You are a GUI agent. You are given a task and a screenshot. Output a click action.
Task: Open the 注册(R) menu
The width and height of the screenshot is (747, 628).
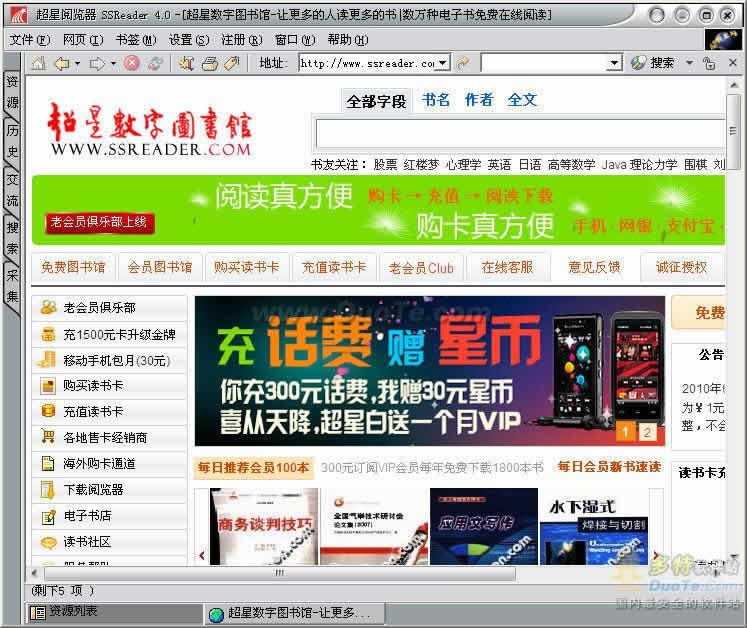click(x=242, y=40)
